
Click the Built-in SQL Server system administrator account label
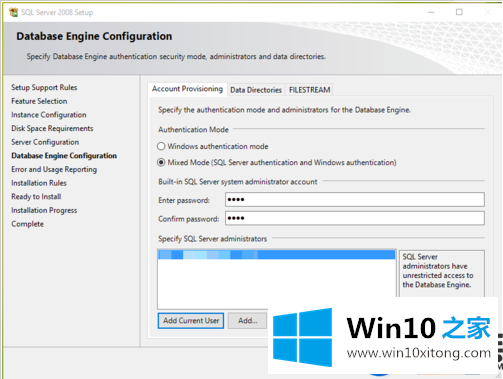(x=238, y=182)
